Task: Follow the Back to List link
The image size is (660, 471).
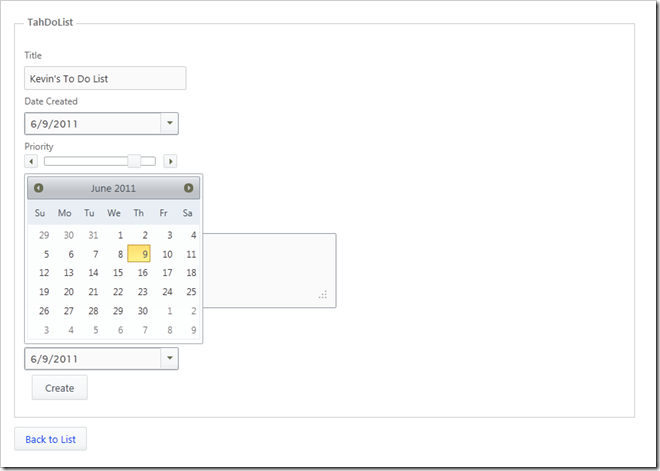Action: (x=51, y=439)
